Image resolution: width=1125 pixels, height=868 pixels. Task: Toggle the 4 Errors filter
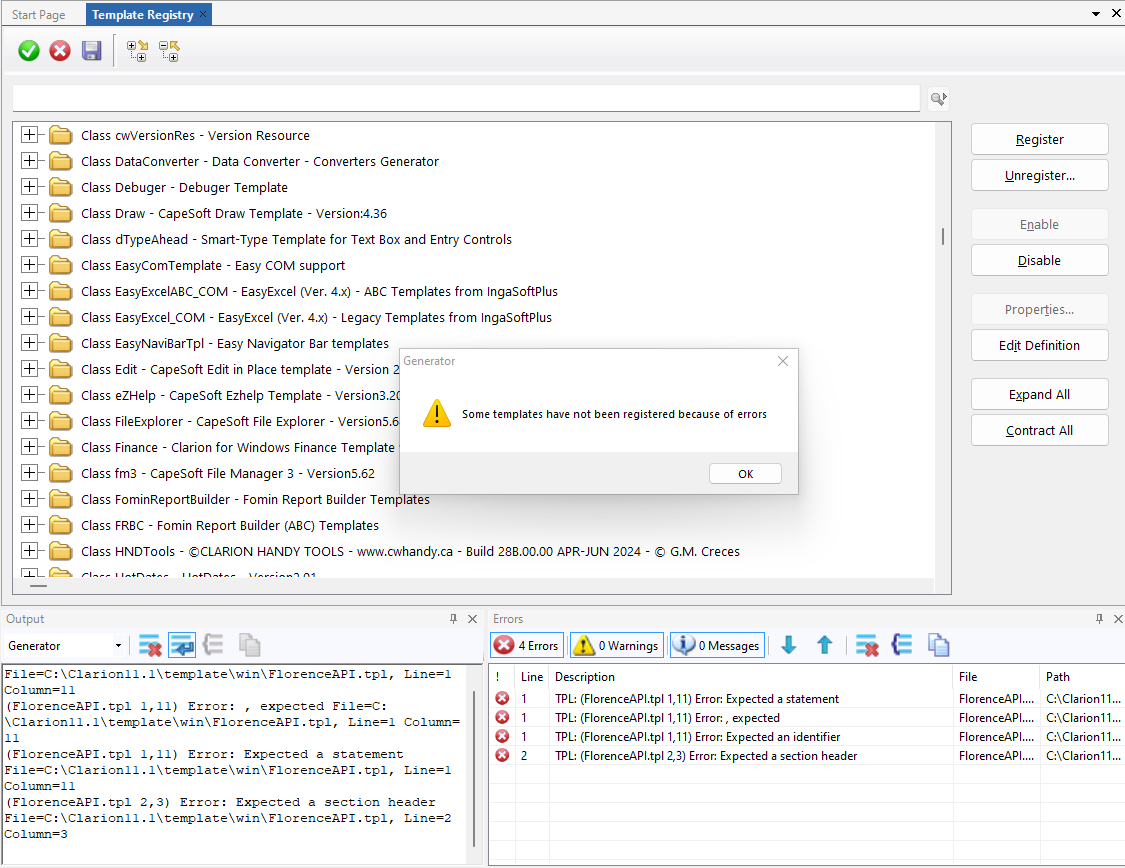pyautogui.click(x=527, y=646)
